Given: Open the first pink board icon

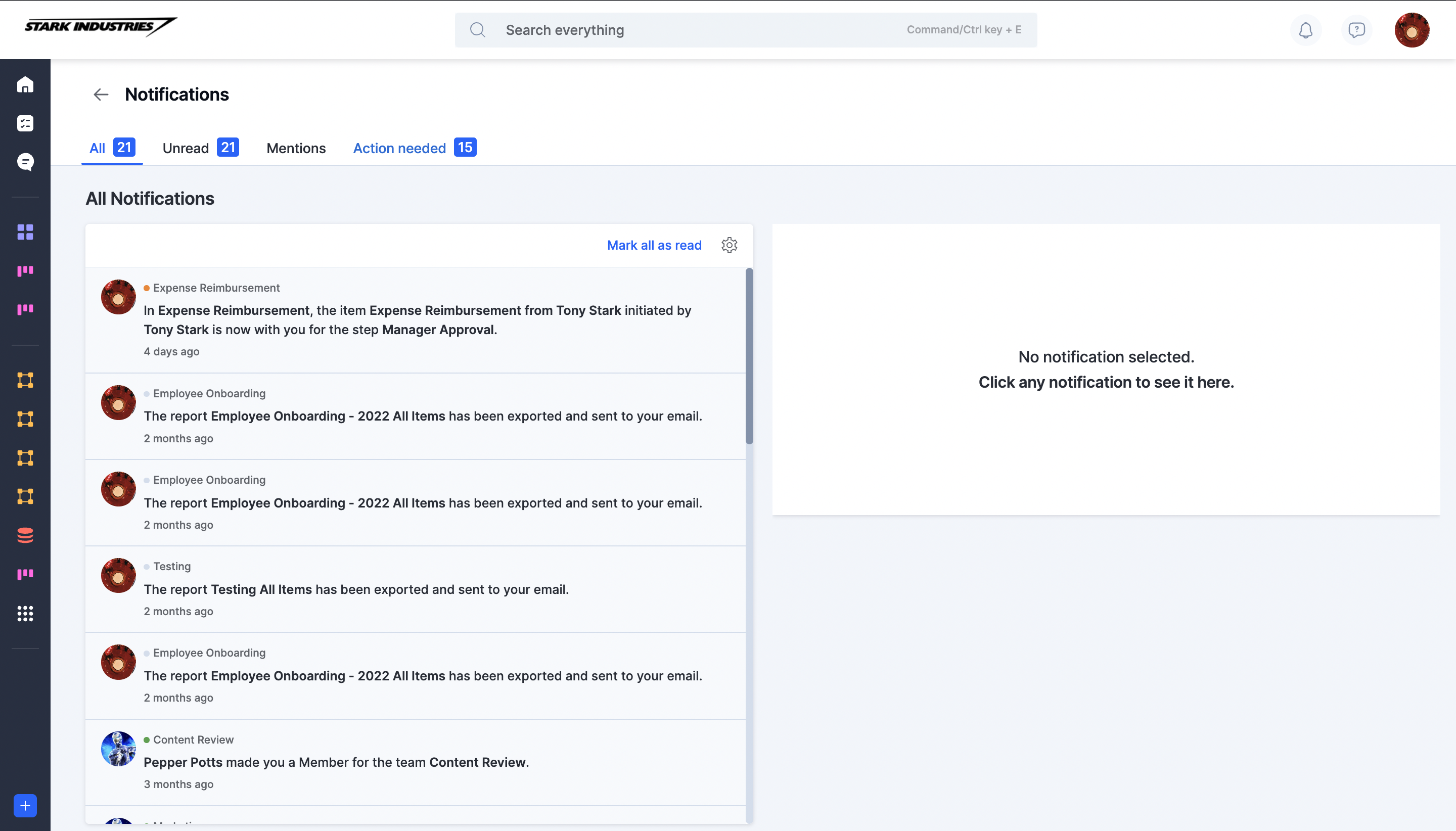Looking at the screenshot, I should click(25, 270).
